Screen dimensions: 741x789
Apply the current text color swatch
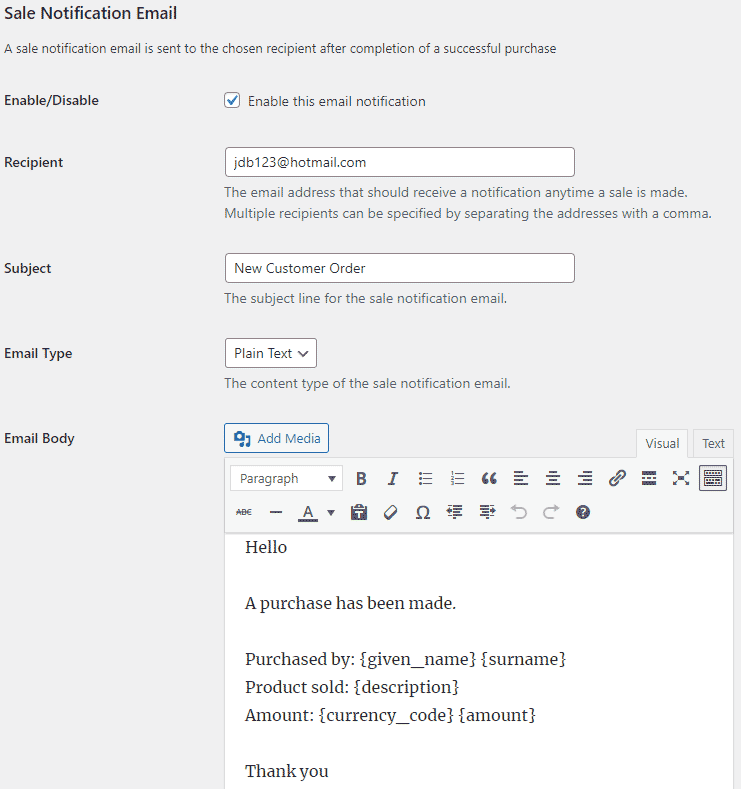coord(308,512)
